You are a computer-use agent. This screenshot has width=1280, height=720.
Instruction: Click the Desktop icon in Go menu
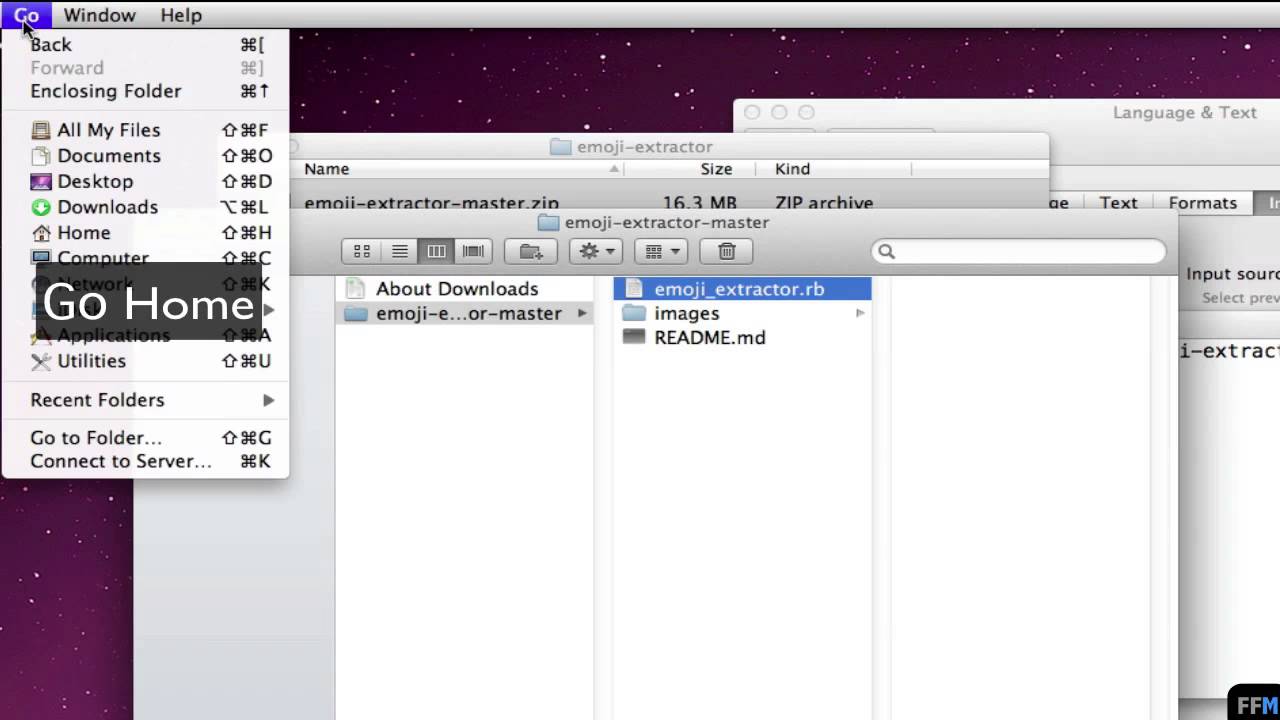tap(41, 181)
